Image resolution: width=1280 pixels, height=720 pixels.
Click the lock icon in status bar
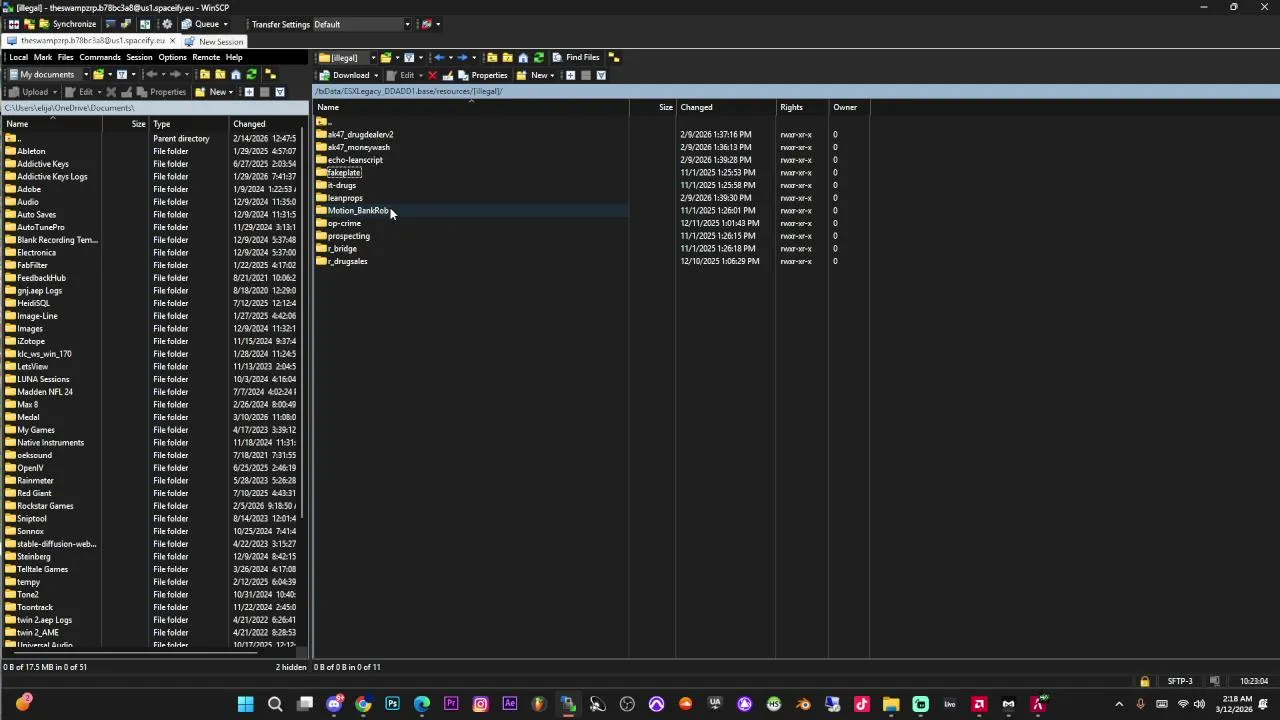1144,681
